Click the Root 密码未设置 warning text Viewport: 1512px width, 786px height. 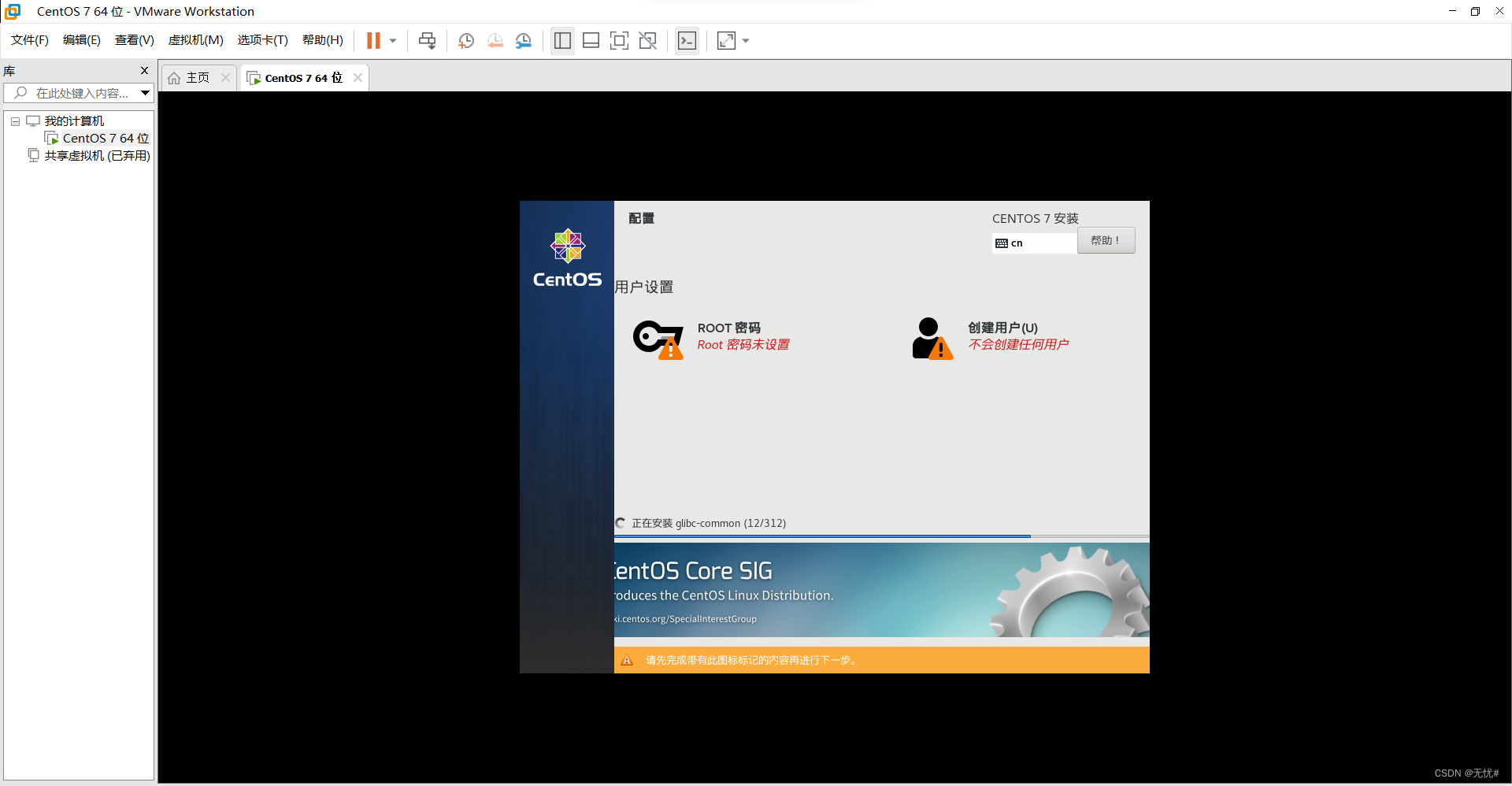point(743,345)
